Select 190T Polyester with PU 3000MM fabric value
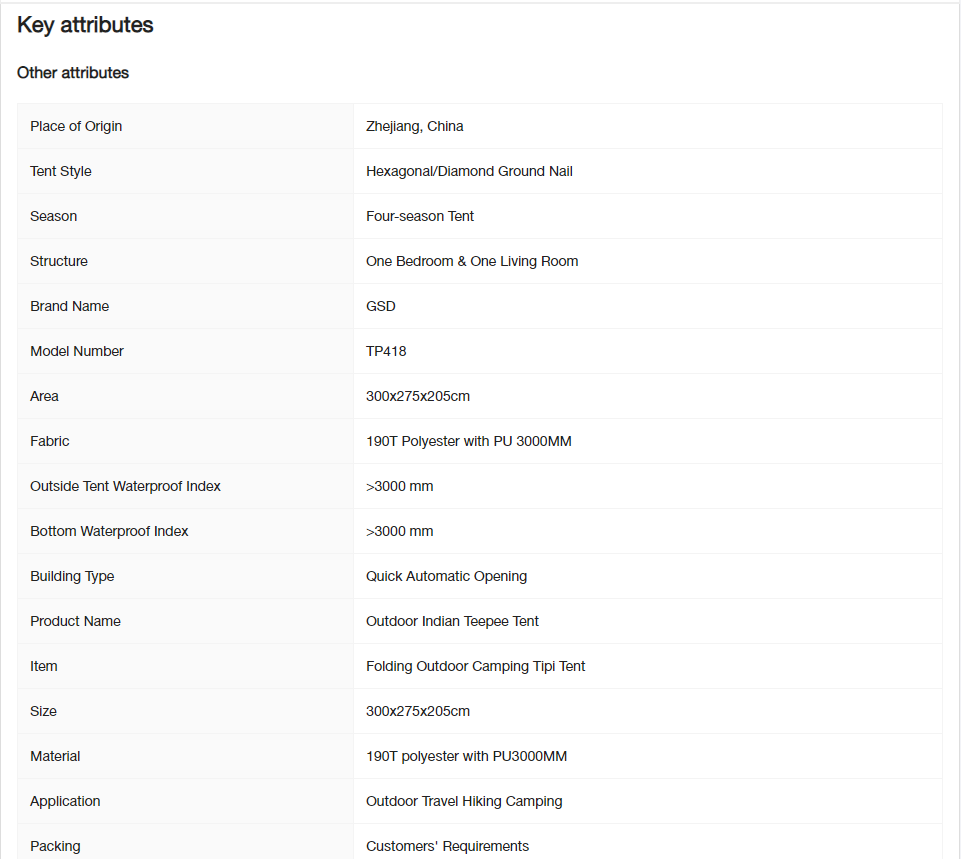Screen dimensions: 961x859 tap(468, 441)
